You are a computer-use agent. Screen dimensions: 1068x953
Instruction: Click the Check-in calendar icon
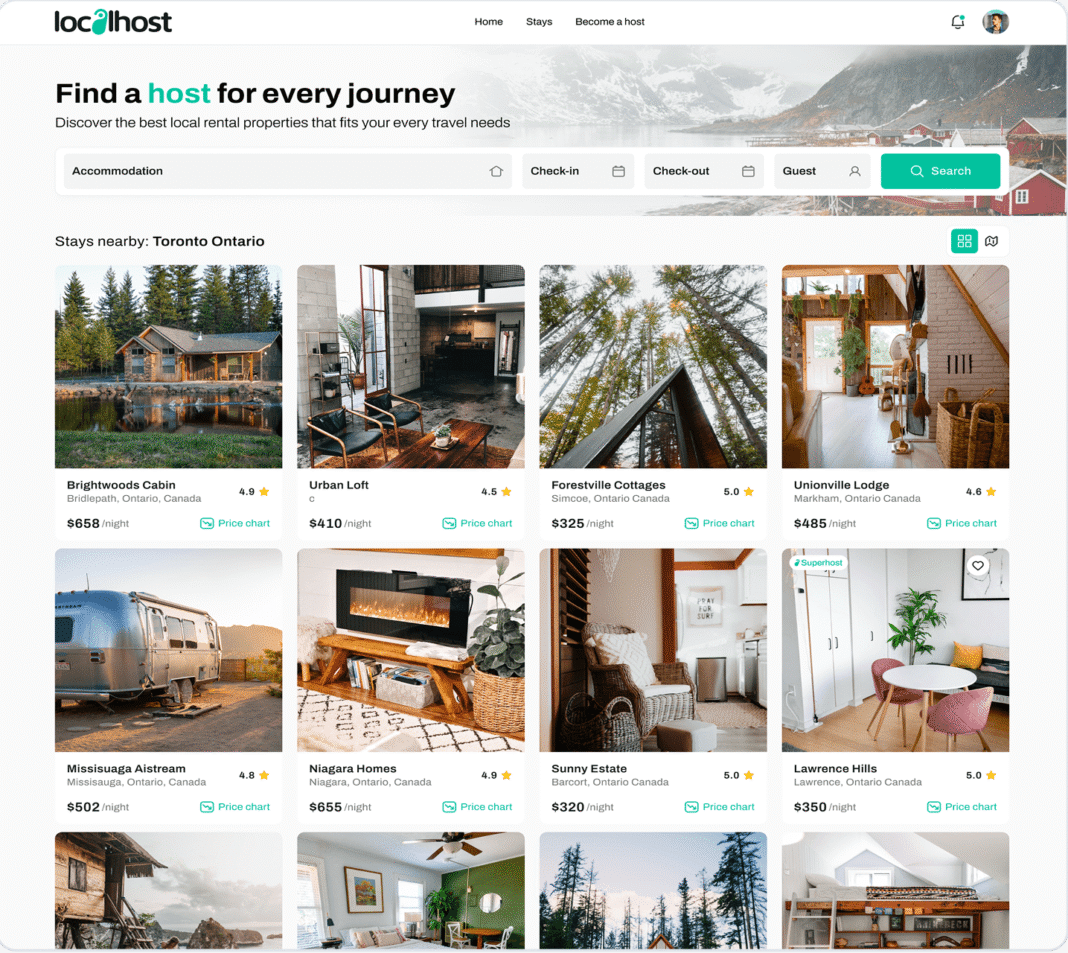(x=618, y=171)
